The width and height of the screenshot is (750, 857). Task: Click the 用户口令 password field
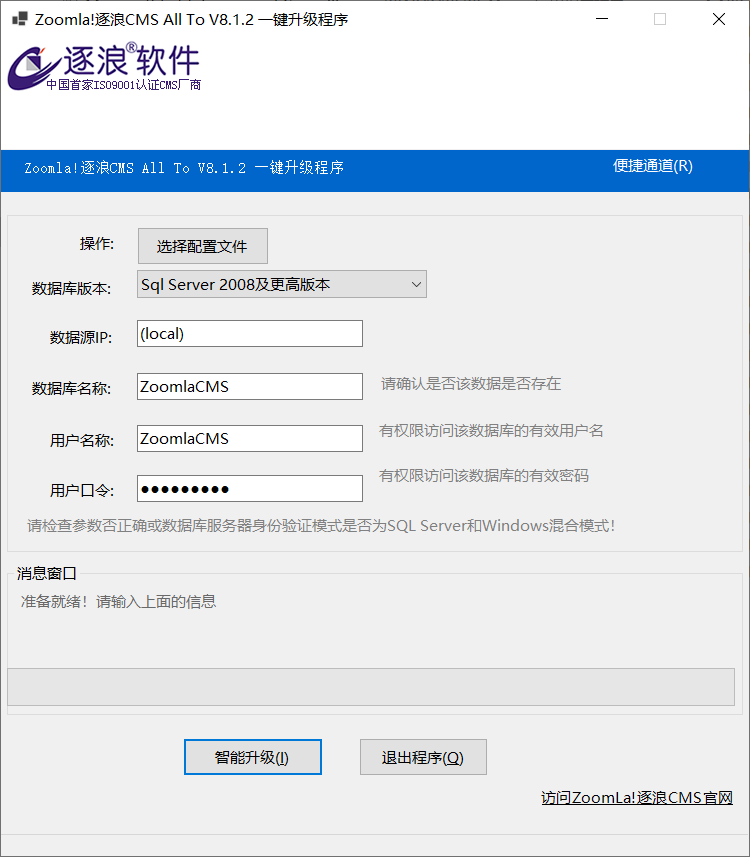click(250, 489)
